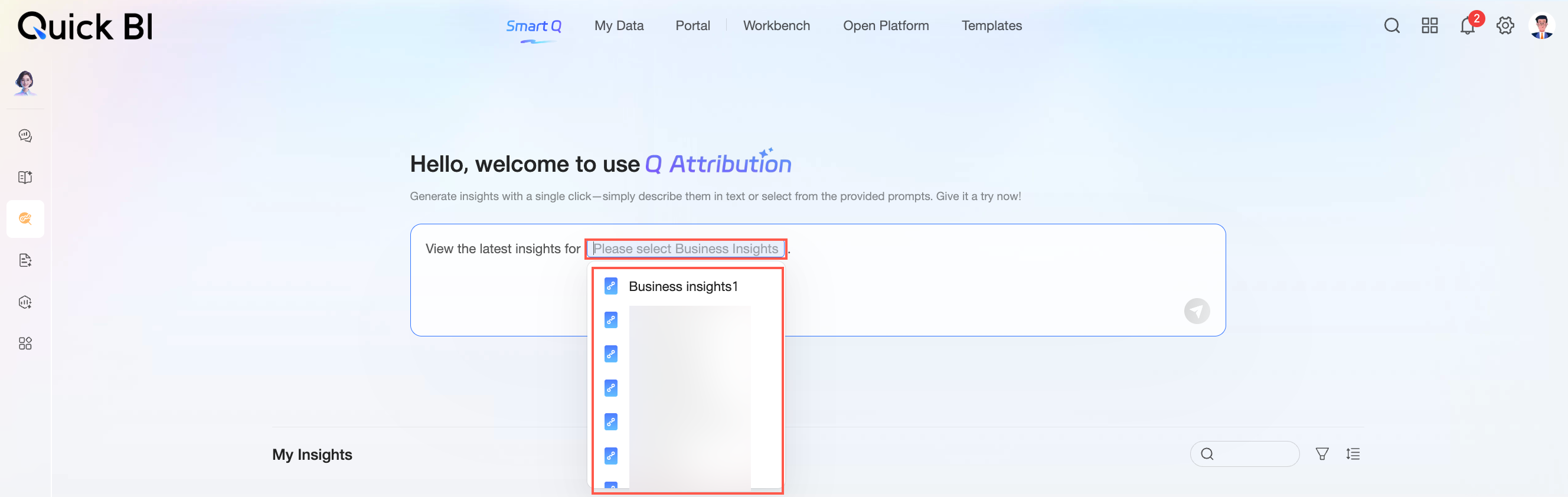Open the four-squares sidebar icon at bottom

pos(25,344)
